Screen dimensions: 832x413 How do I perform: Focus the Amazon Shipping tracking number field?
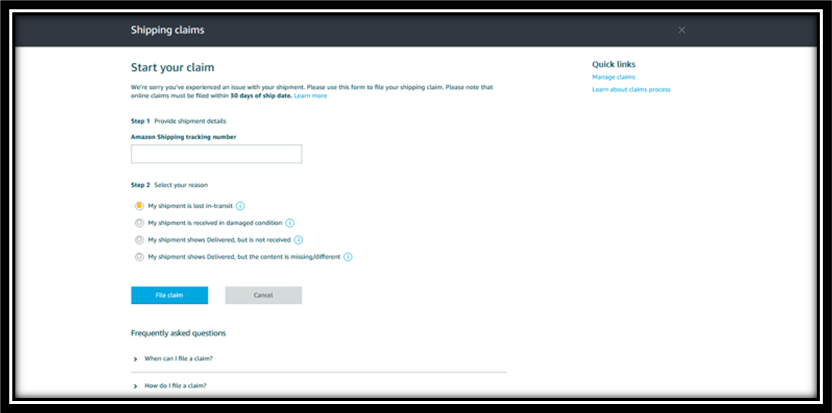pos(216,154)
